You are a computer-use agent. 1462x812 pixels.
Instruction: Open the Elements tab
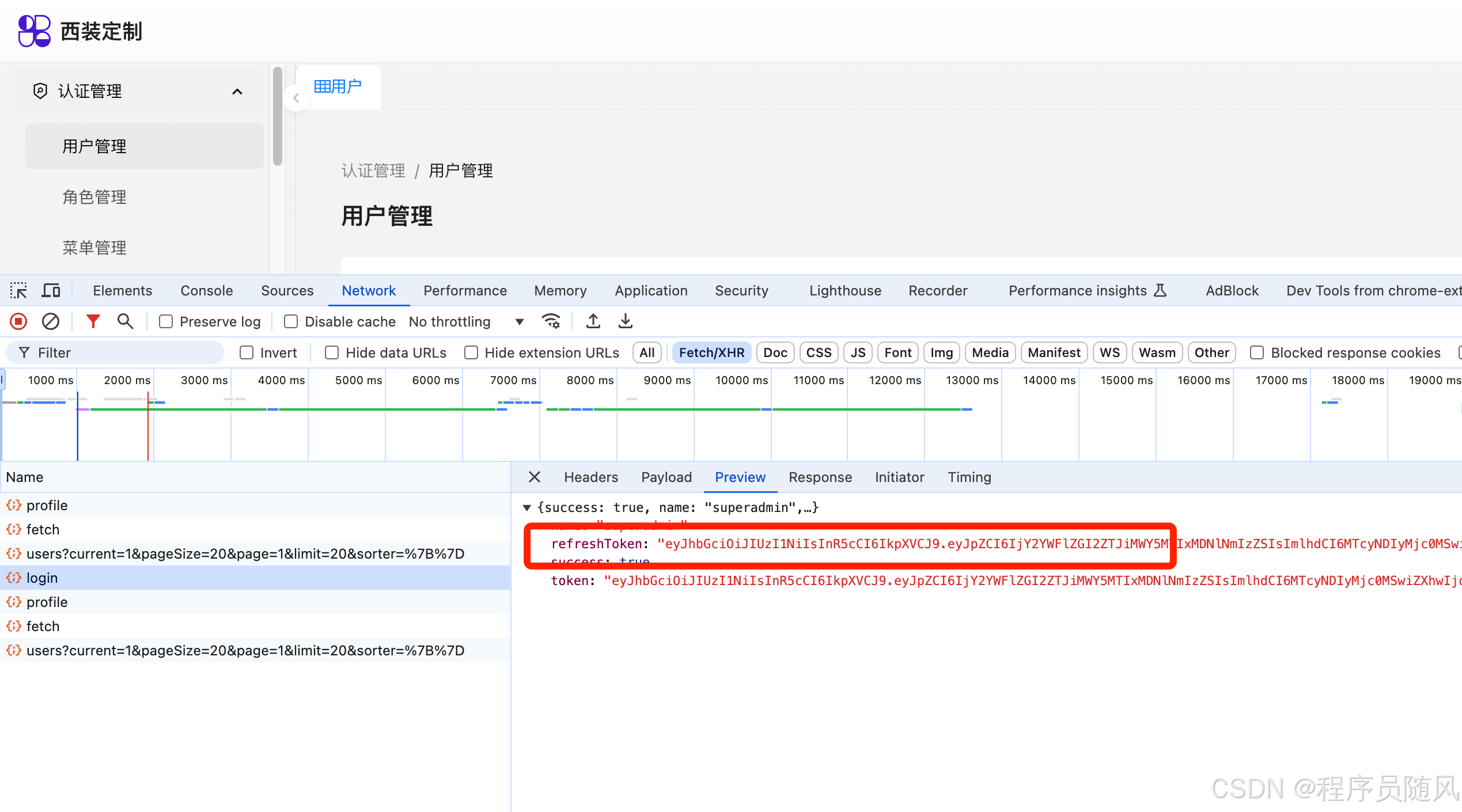tap(123, 291)
